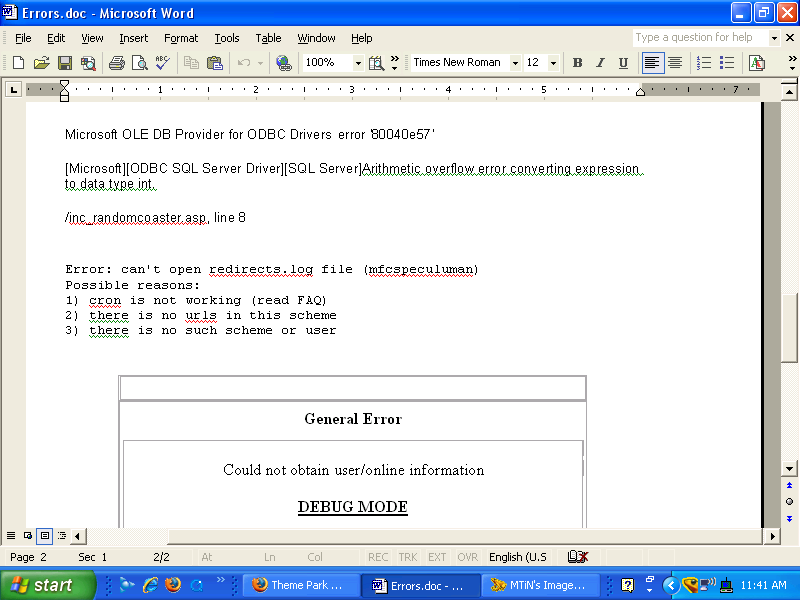Viewport: 800px width, 600px height.
Task: Insert a hyperlink using globe icon
Action: pyautogui.click(x=284, y=63)
